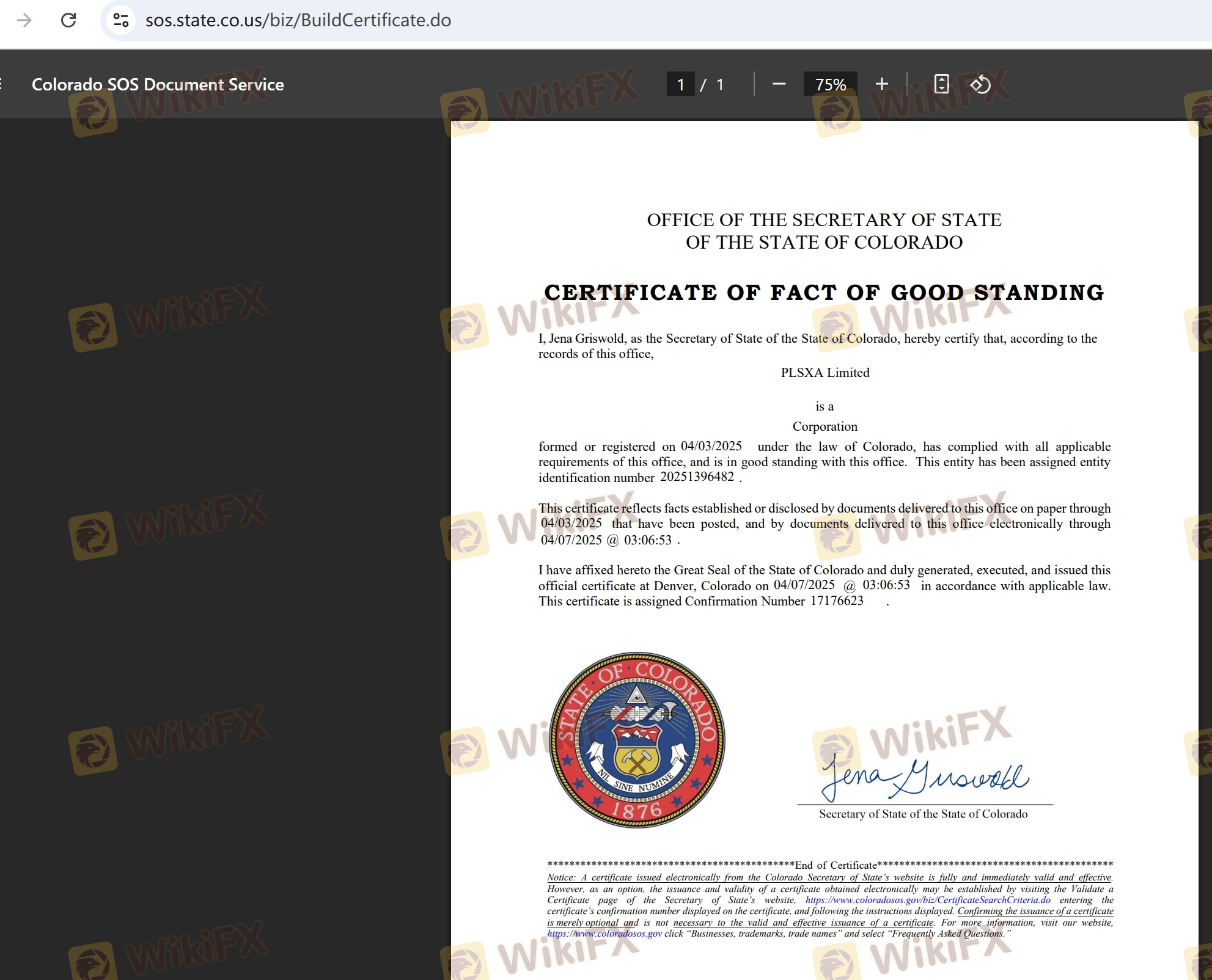The height and width of the screenshot is (980, 1212).
Task: Click the Colorado SOS Document Service title
Action: pyautogui.click(x=158, y=84)
